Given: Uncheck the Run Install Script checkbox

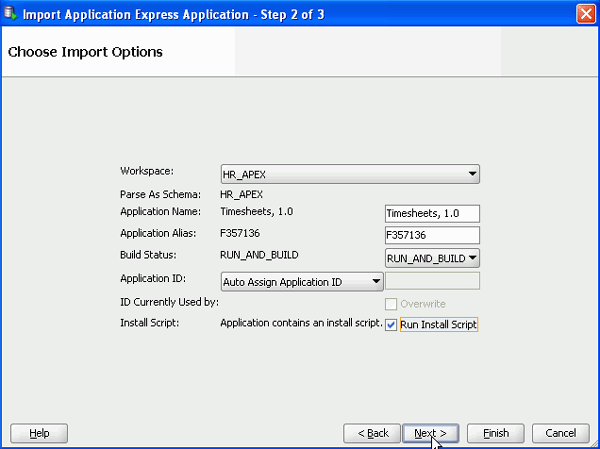Looking at the screenshot, I should [391, 325].
